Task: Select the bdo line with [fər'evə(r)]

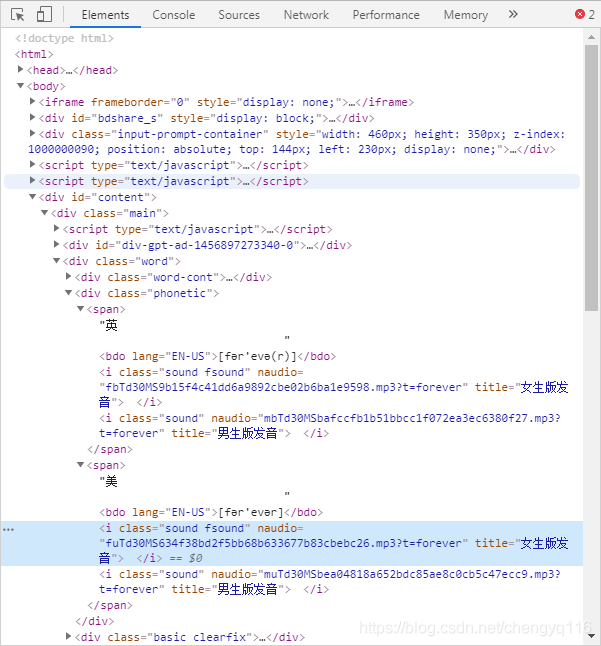Action: [x=217, y=356]
